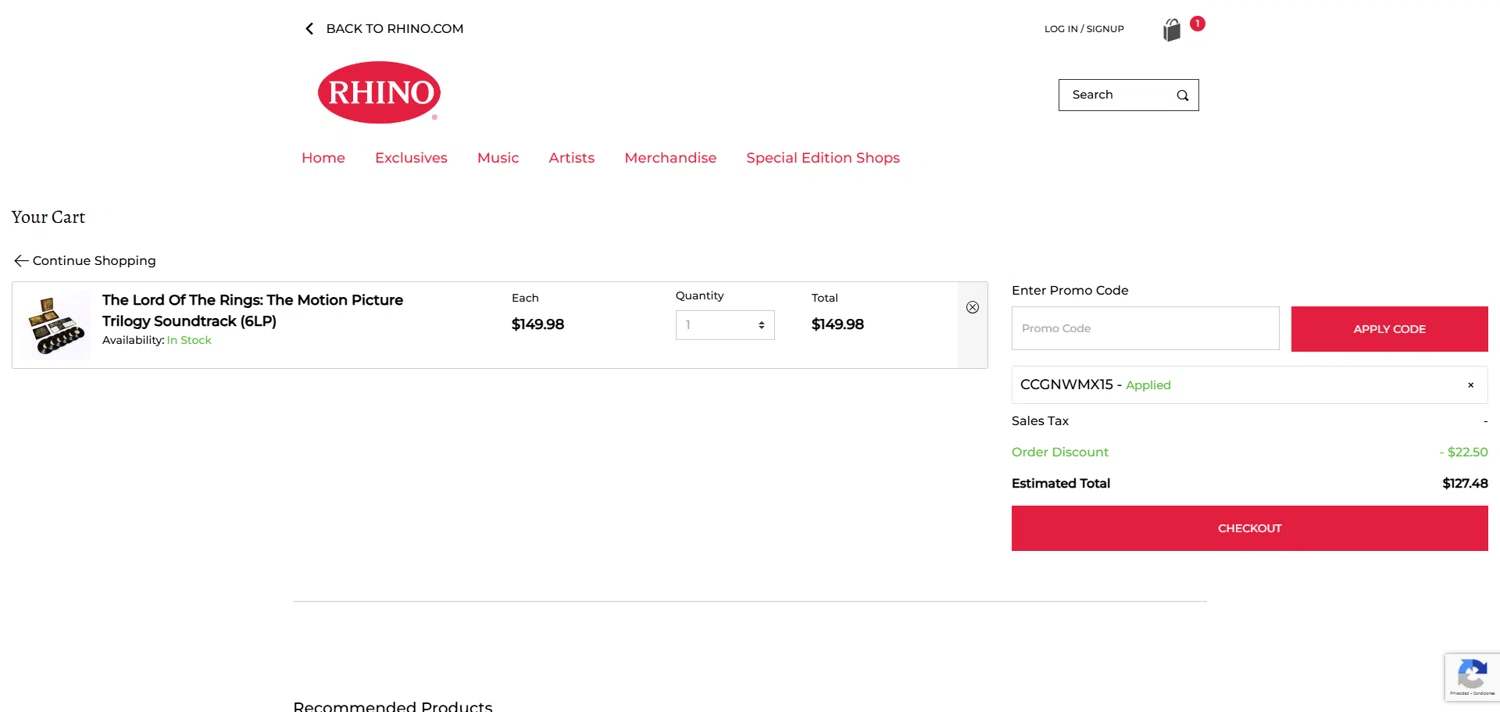Click the Sales Tax label
The image size is (1500, 712).
(x=1040, y=421)
